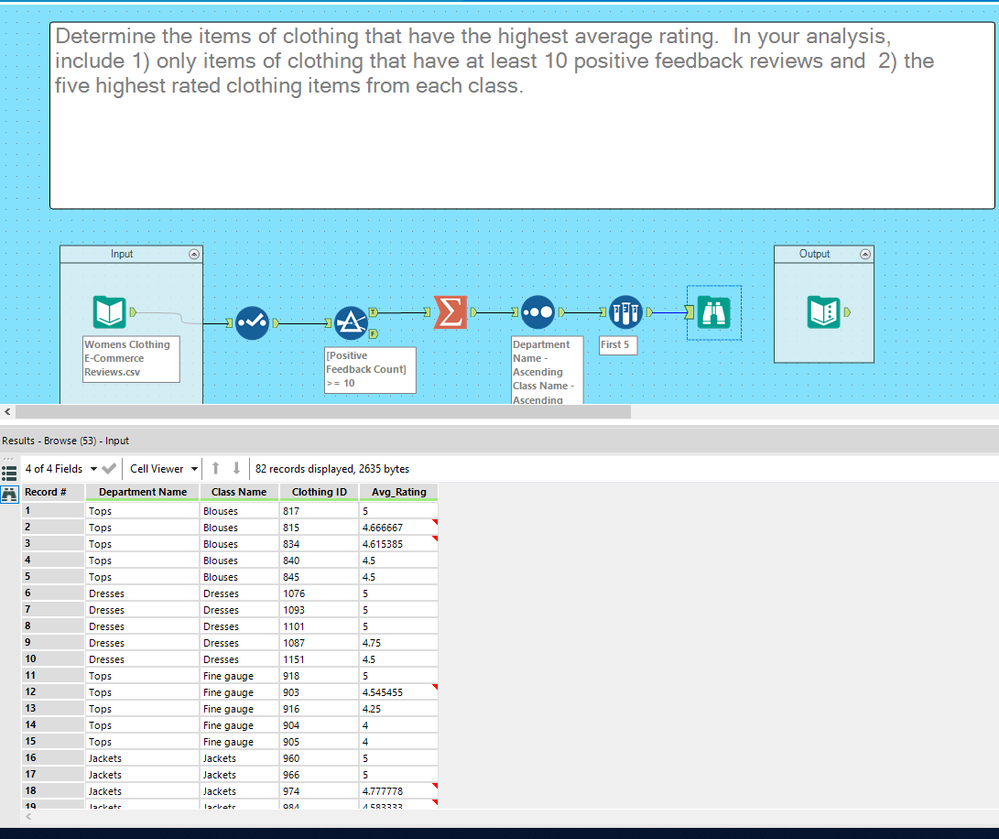Select Clothing ID cell 1076
999x839 pixels.
pos(319,594)
